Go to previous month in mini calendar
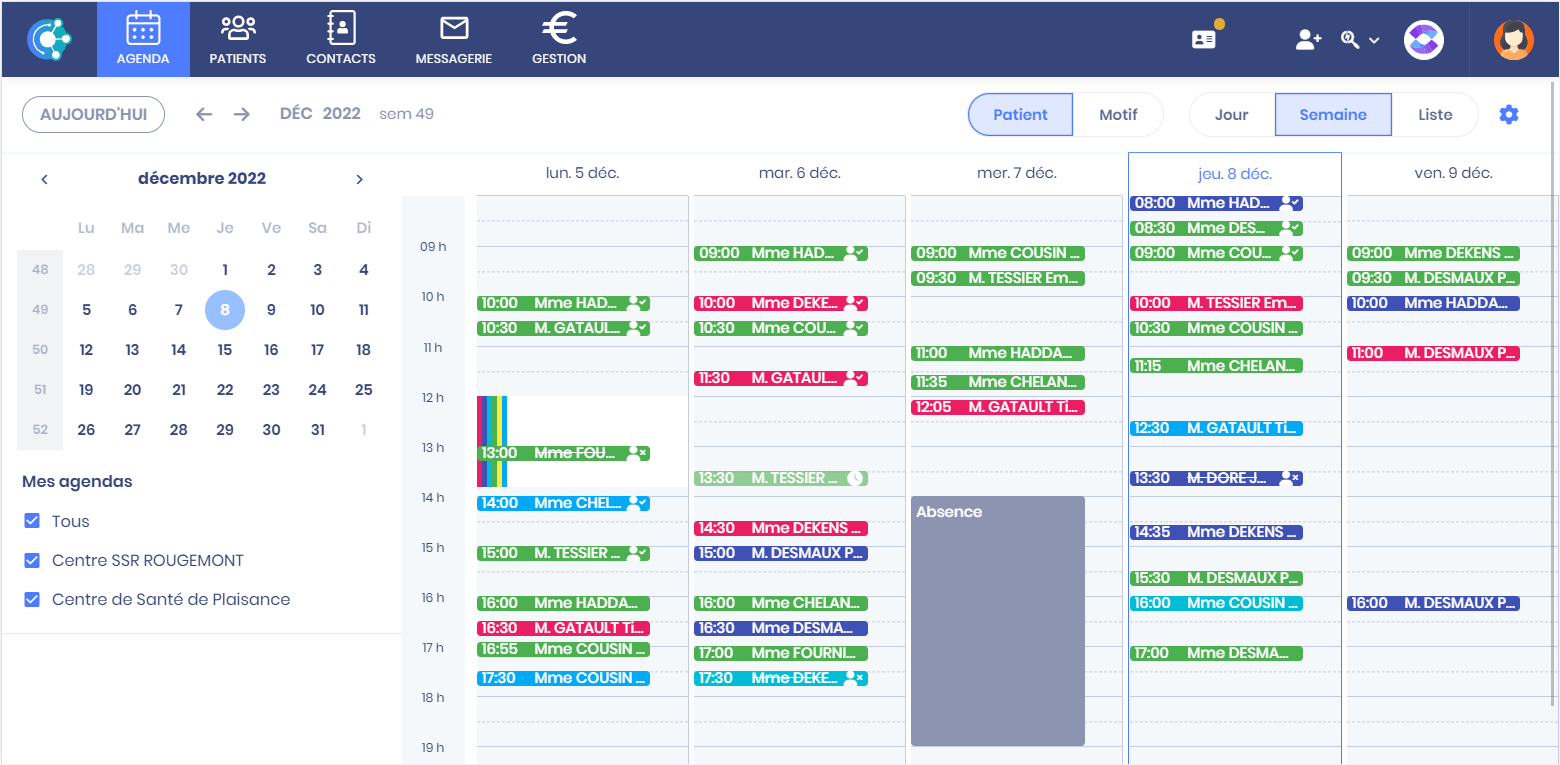Image resolution: width=1560 pixels, height=765 pixels. click(x=44, y=179)
